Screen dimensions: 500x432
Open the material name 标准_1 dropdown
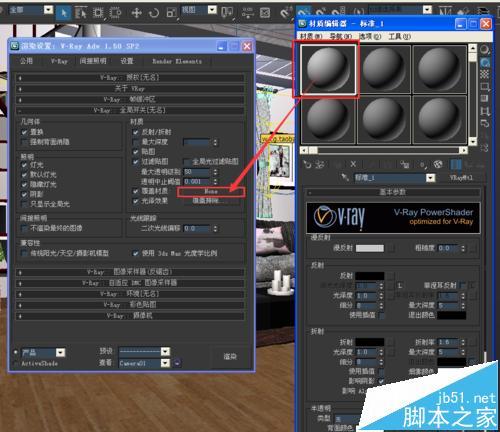click(430, 178)
